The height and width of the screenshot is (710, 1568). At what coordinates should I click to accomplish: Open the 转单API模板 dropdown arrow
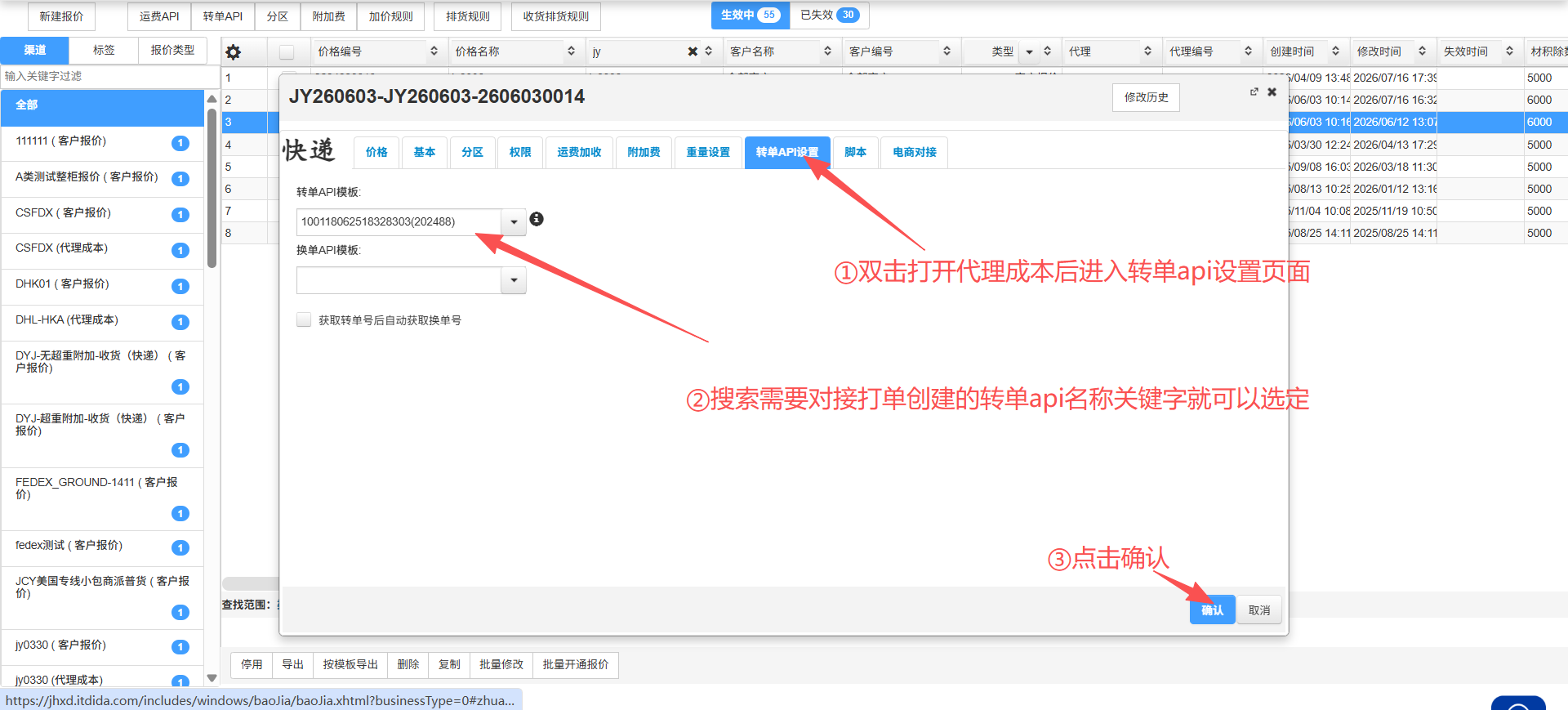click(514, 221)
